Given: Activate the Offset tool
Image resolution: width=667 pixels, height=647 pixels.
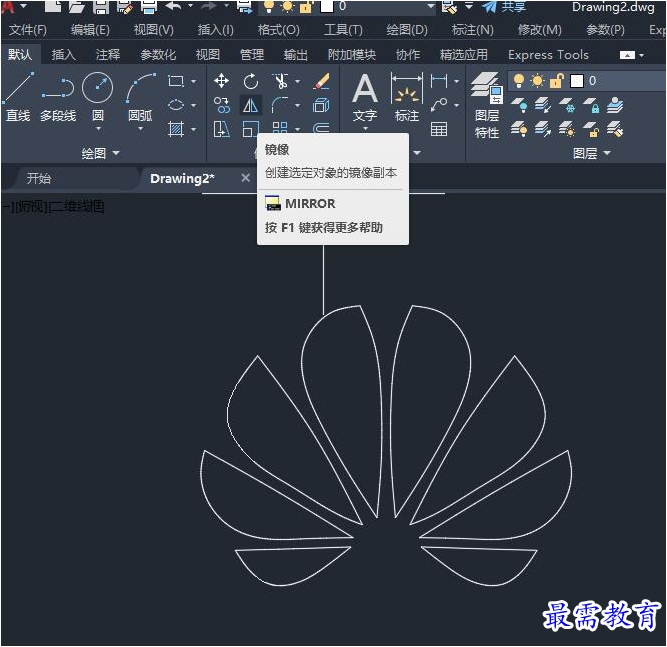Looking at the screenshot, I should click(321, 128).
